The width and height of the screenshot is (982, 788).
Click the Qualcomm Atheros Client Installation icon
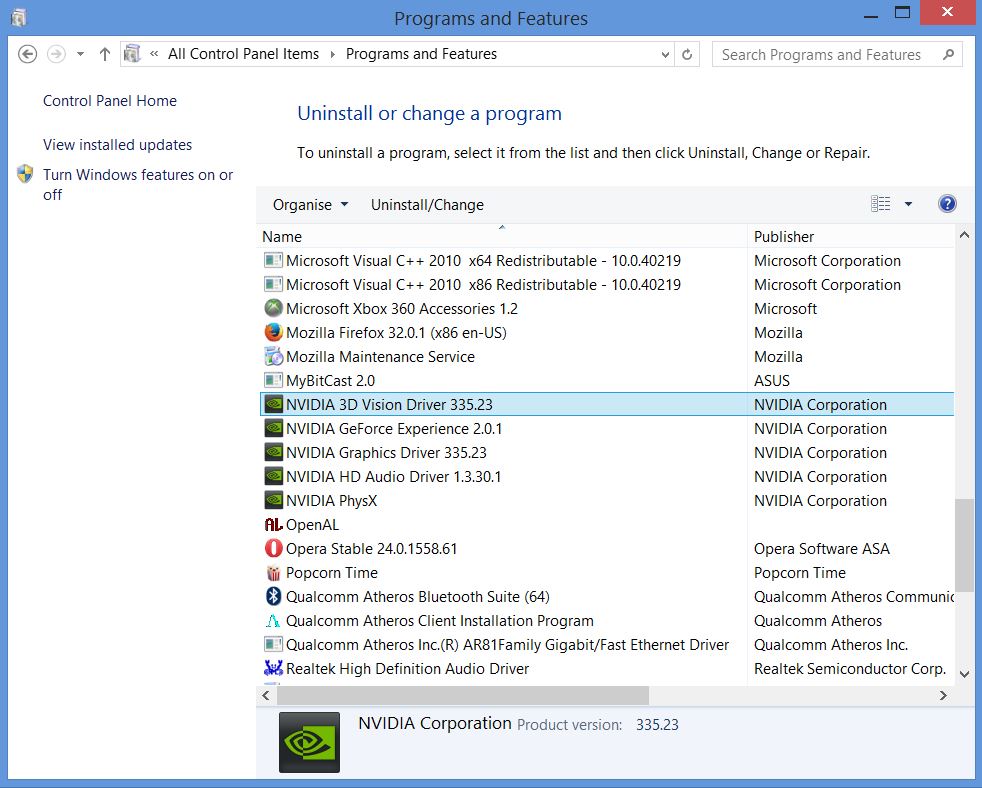[273, 620]
